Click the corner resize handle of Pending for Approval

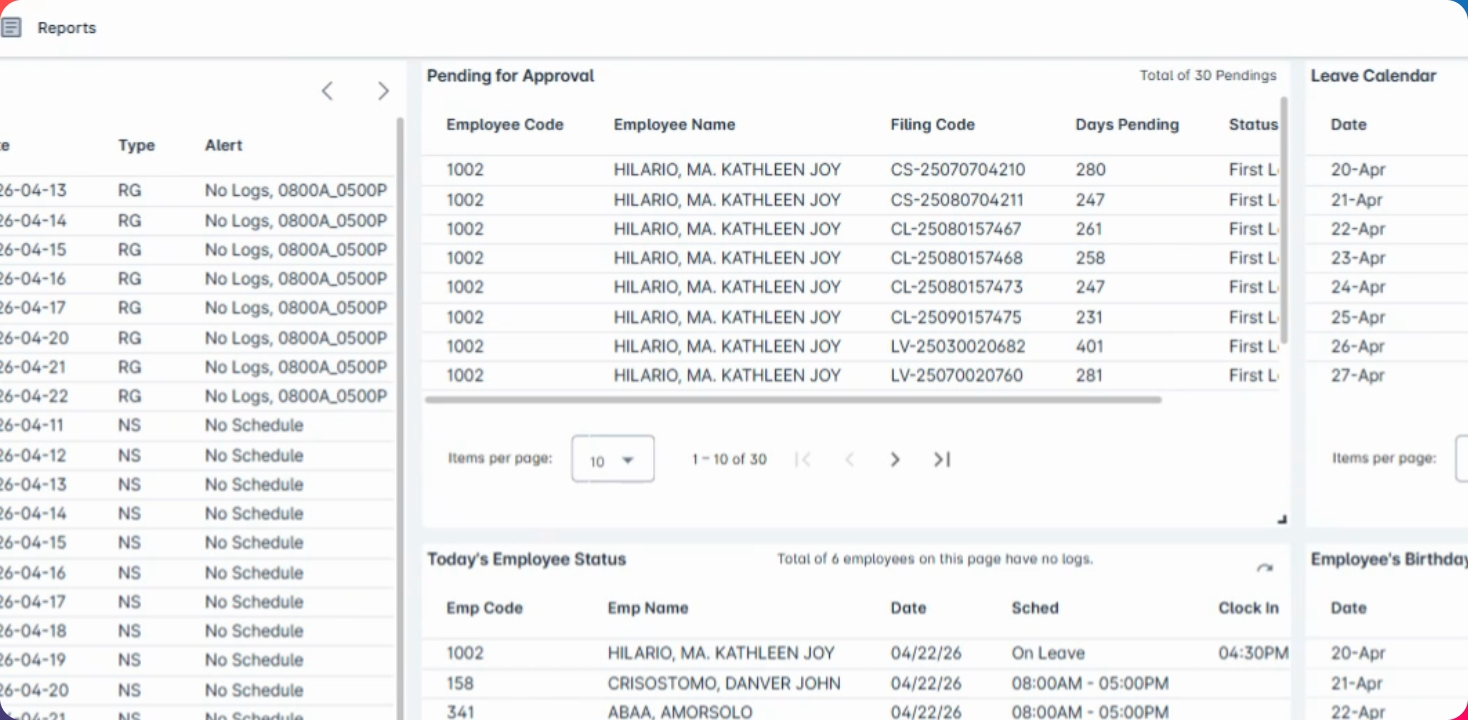[x=1282, y=519]
